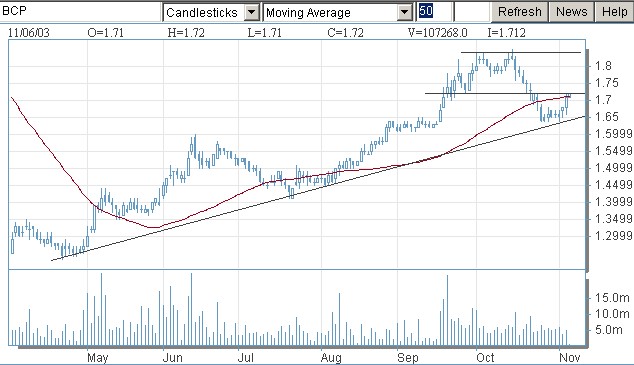Click the Refresh button

[x=520, y=12]
